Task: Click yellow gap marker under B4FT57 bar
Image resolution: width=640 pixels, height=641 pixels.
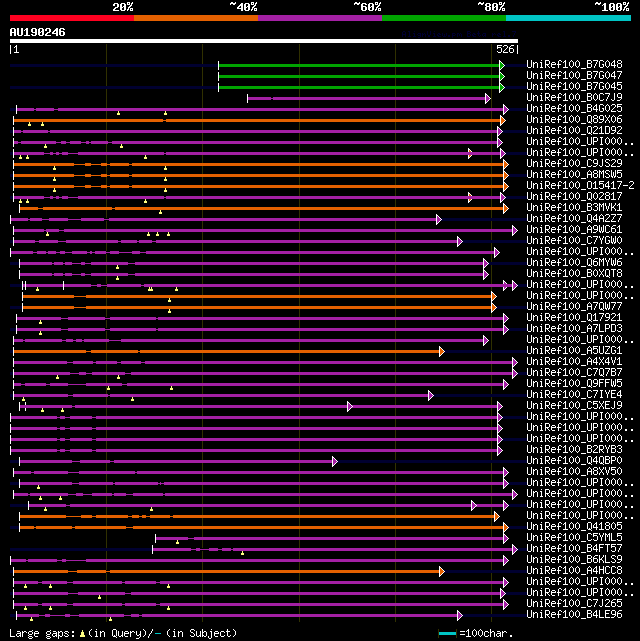Action: pos(242,554)
